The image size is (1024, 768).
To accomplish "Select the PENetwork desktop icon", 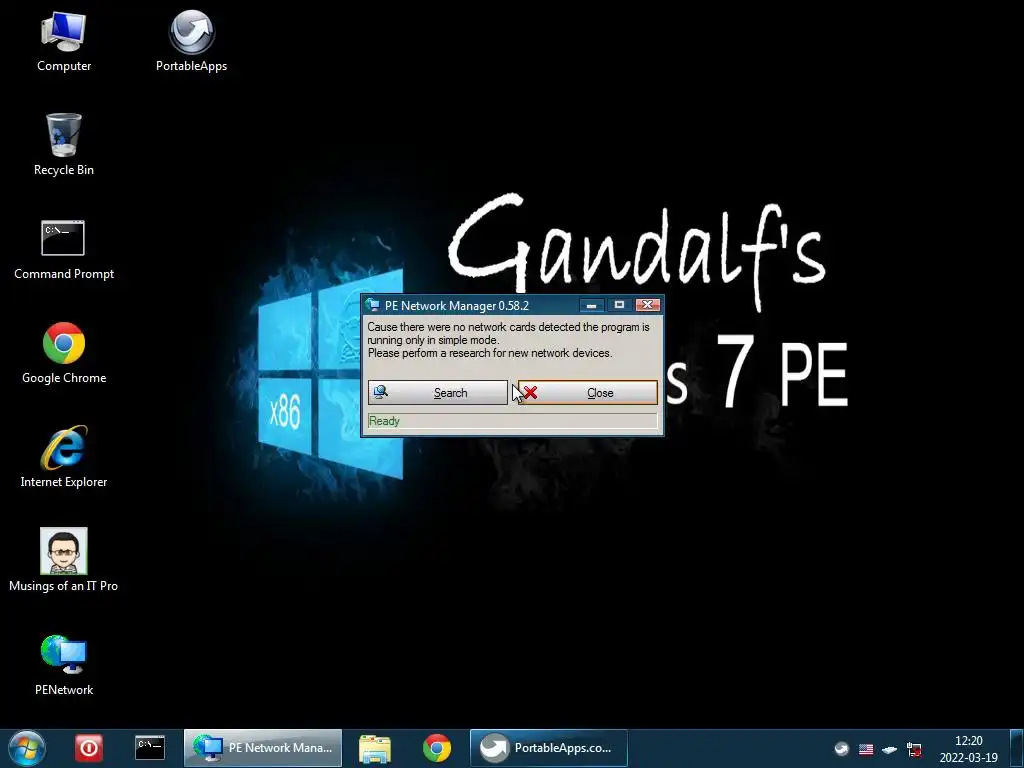I will pyautogui.click(x=63, y=665).
